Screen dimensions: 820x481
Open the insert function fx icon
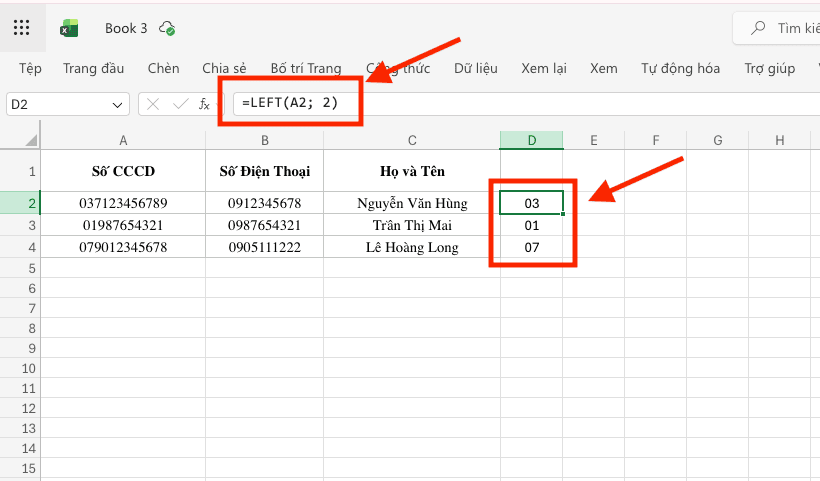(204, 104)
